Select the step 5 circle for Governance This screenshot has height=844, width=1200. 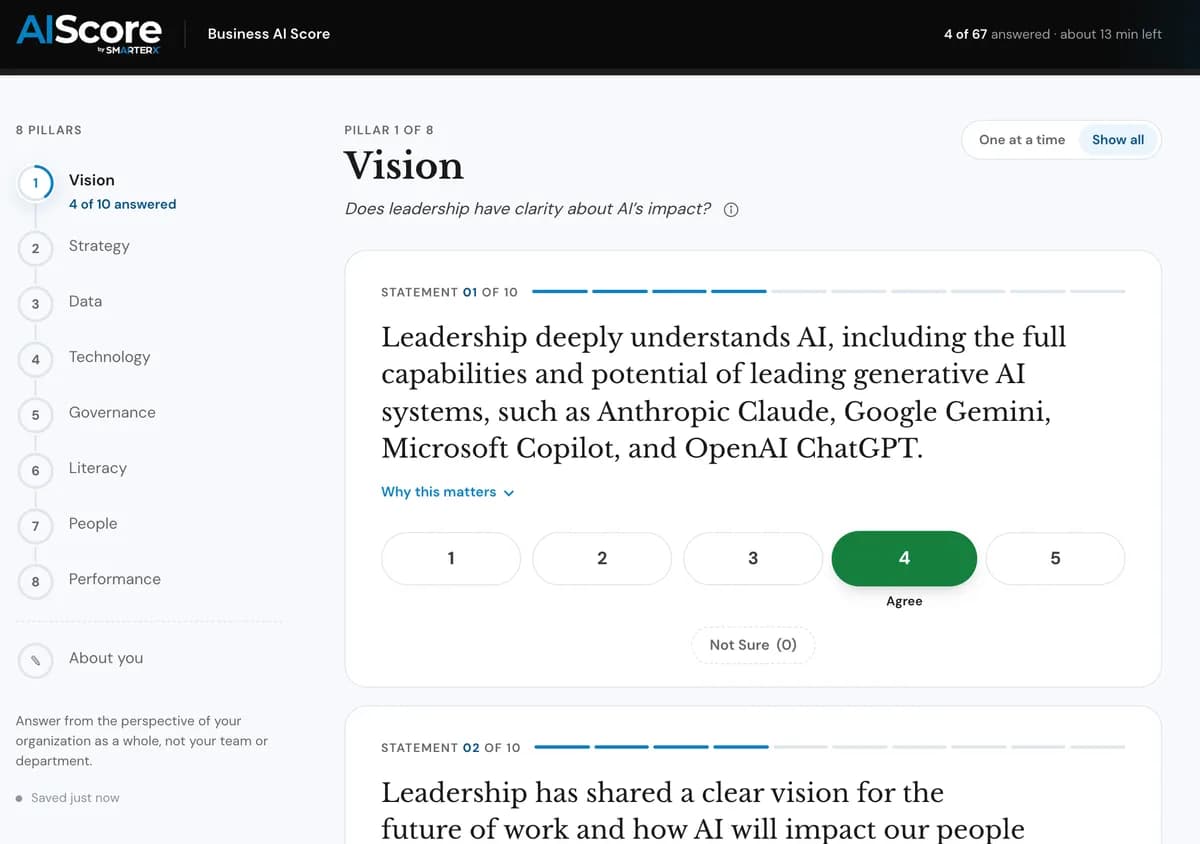pyautogui.click(x=35, y=415)
